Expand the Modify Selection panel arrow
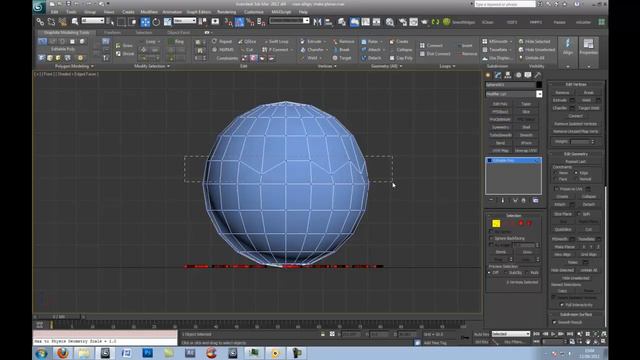This screenshot has height=360, width=640. [x=169, y=66]
